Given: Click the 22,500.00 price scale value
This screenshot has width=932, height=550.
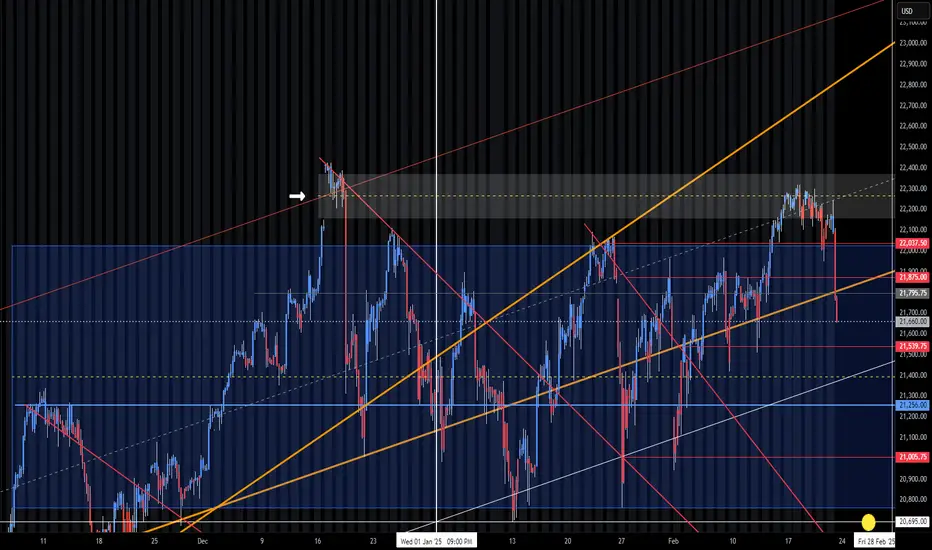Looking at the screenshot, I should click(913, 147).
